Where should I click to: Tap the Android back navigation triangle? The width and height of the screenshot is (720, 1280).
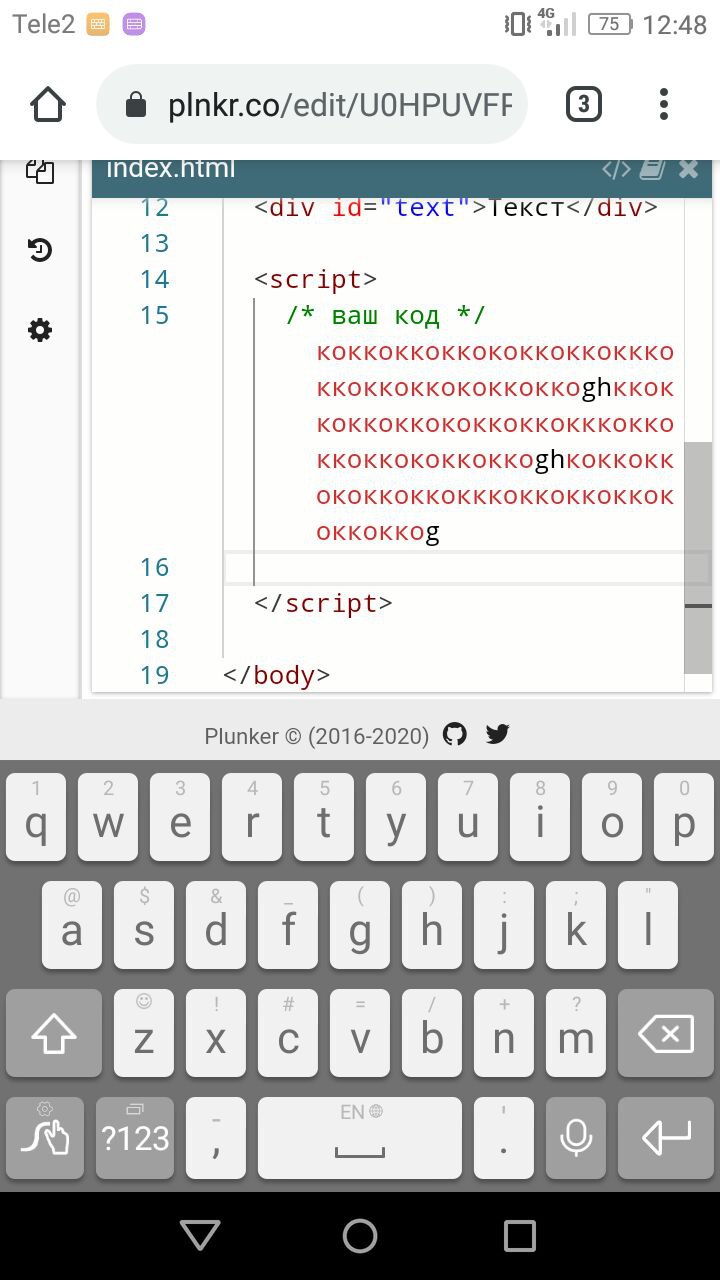coord(200,1236)
